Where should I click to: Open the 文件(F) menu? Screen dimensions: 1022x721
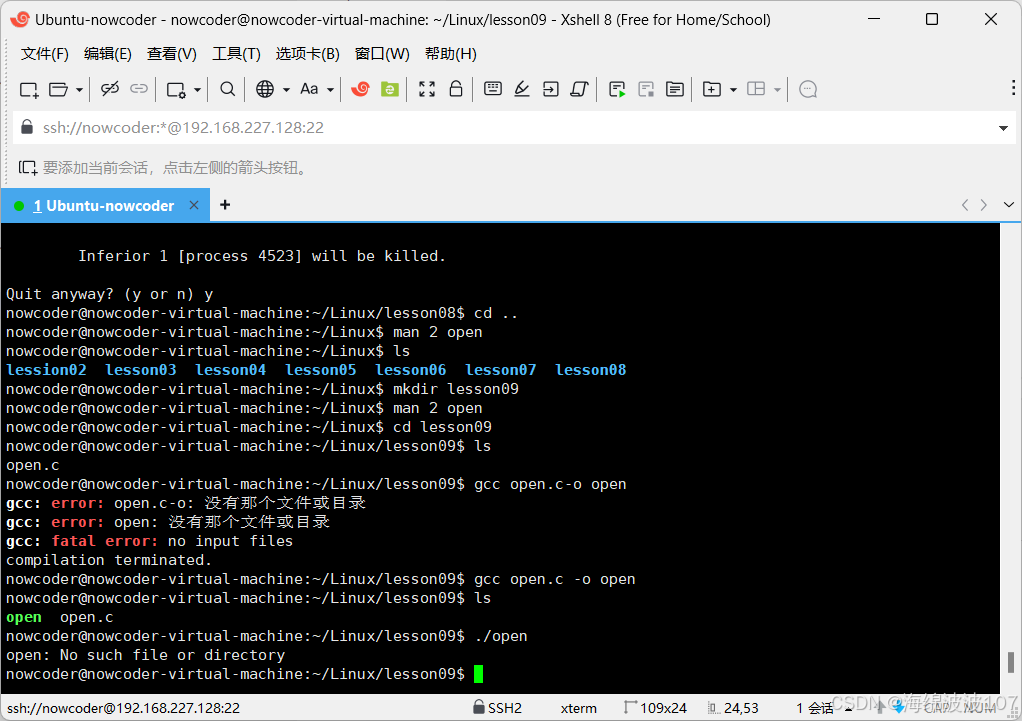[x=44, y=53]
